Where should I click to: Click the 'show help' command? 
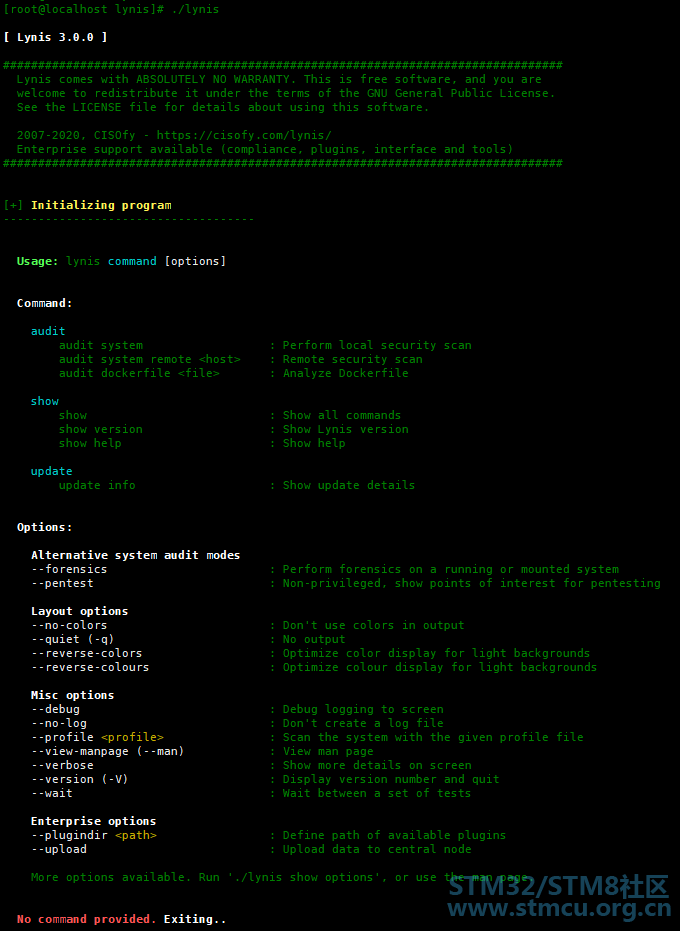coord(90,444)
